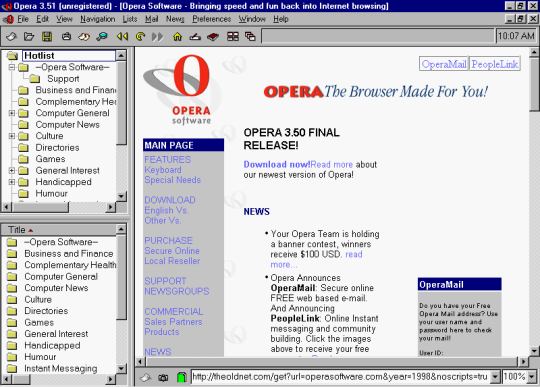
Task: Open the Lists menu
Action: [130, 19]
